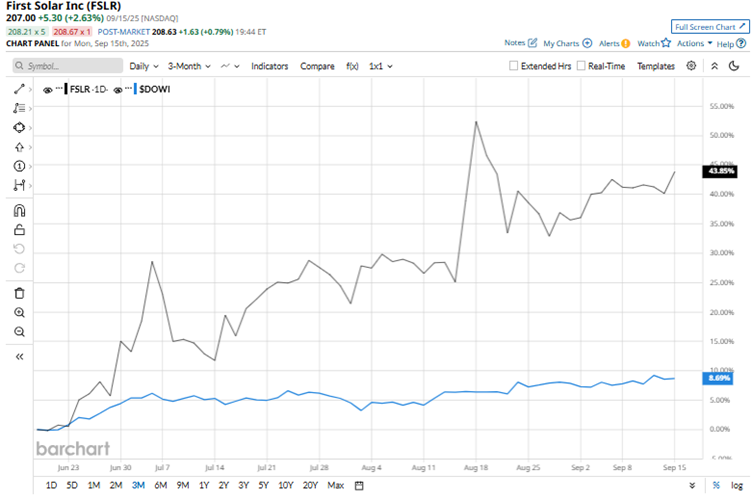Open Notes link
Viewport: 752px width, 500px height.
coord(520,43)
